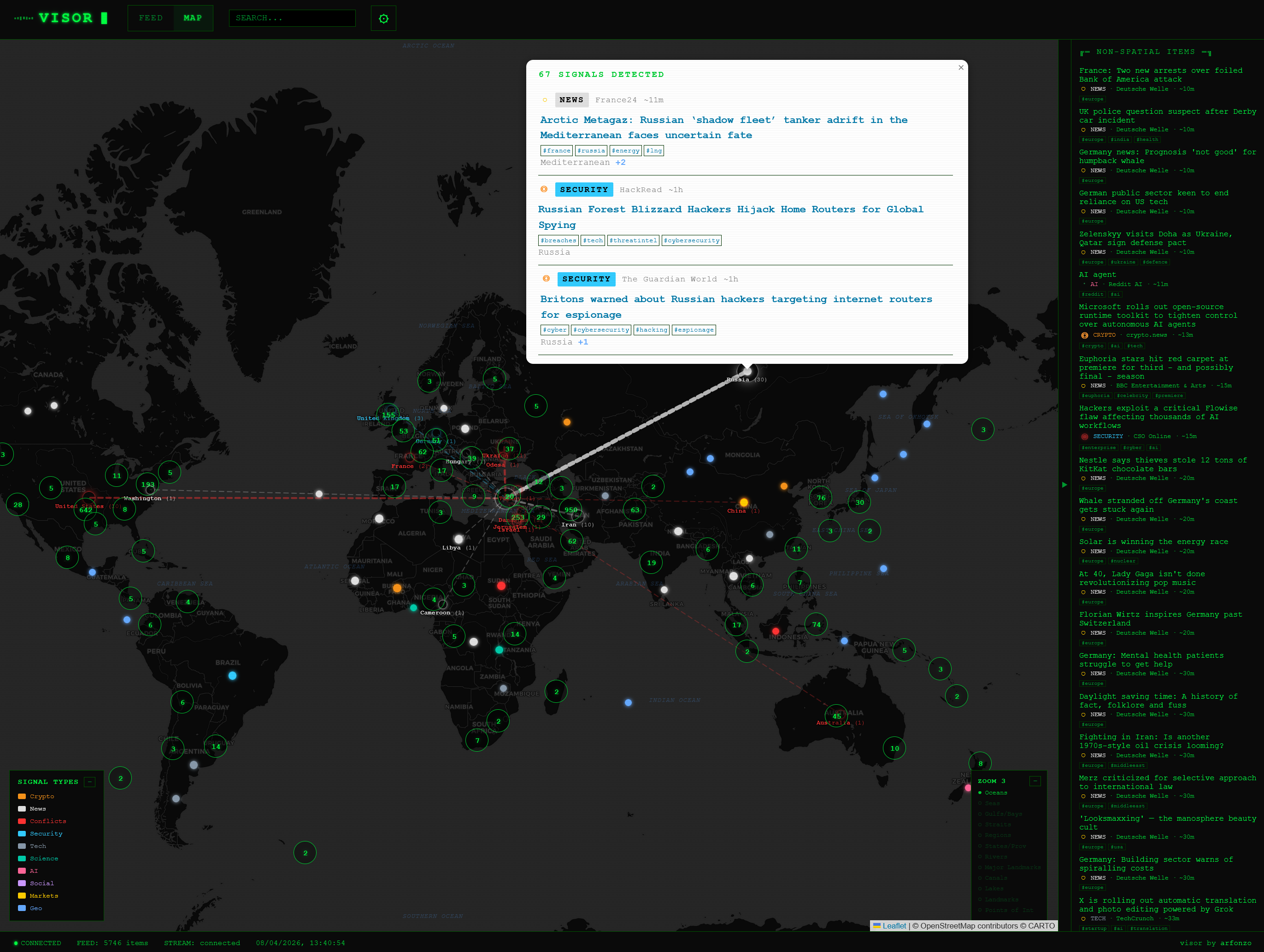Select the Oceans label layer radio
The image size is (1264, 952).
point(980,793)
